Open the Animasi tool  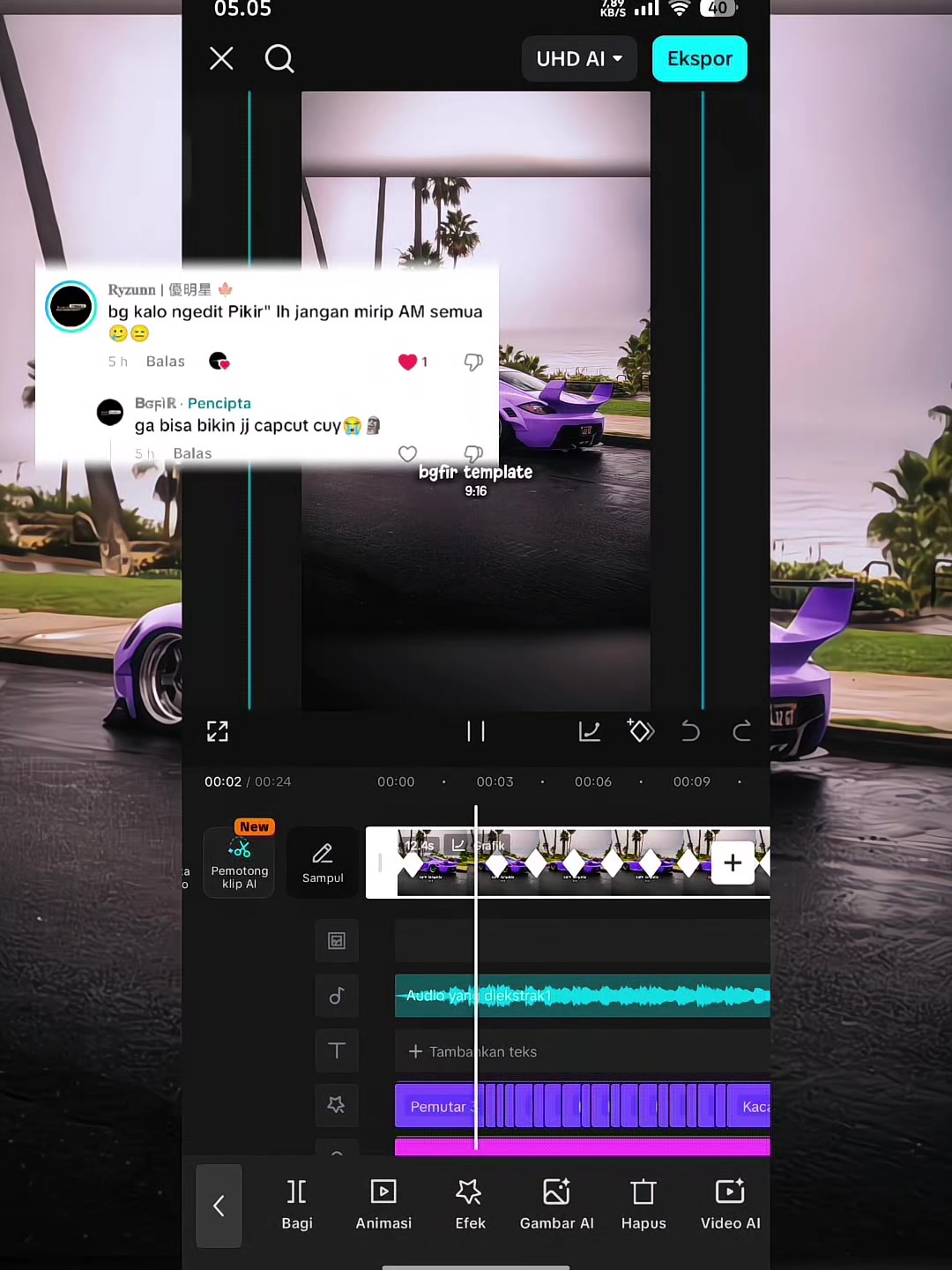[383, 1205]
